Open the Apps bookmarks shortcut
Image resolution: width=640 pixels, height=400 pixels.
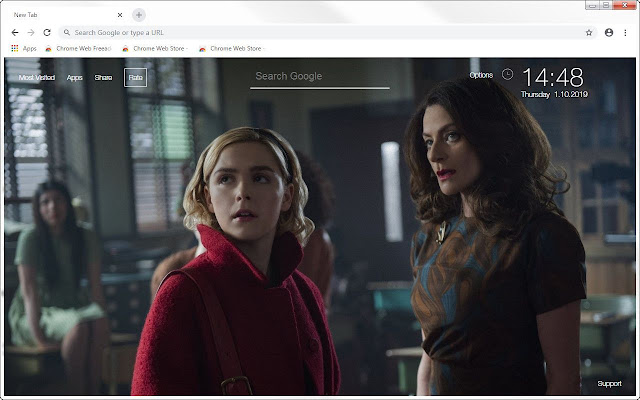point(24,49)
